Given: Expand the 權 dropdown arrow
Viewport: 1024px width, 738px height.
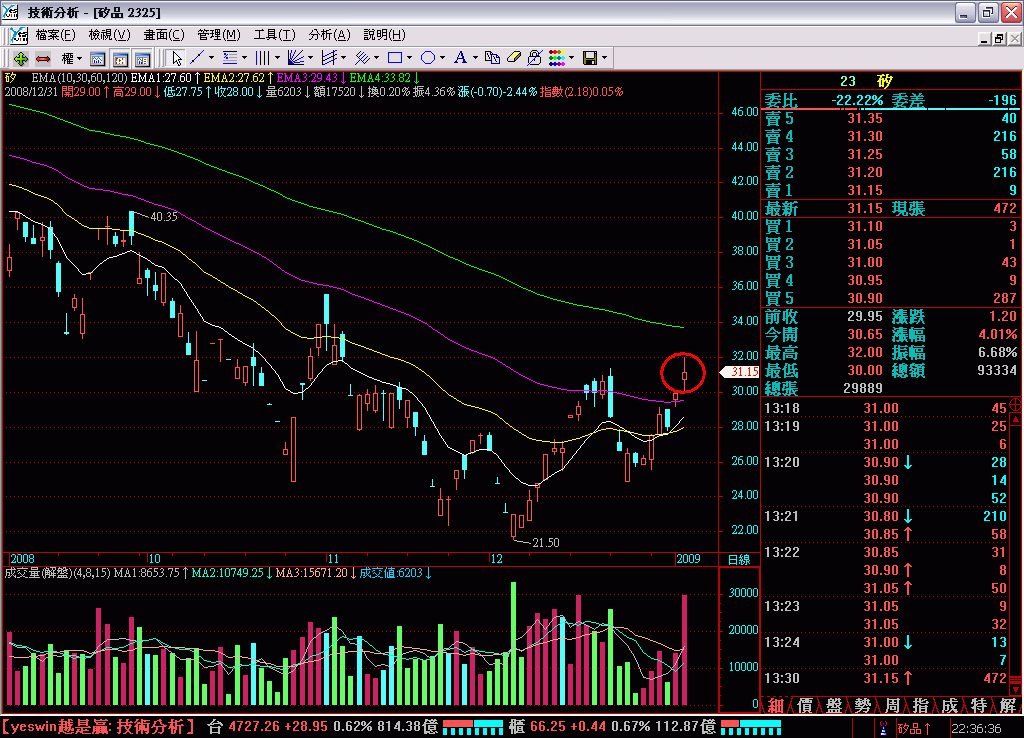Looking at the screenshot, I should (79, 59).
